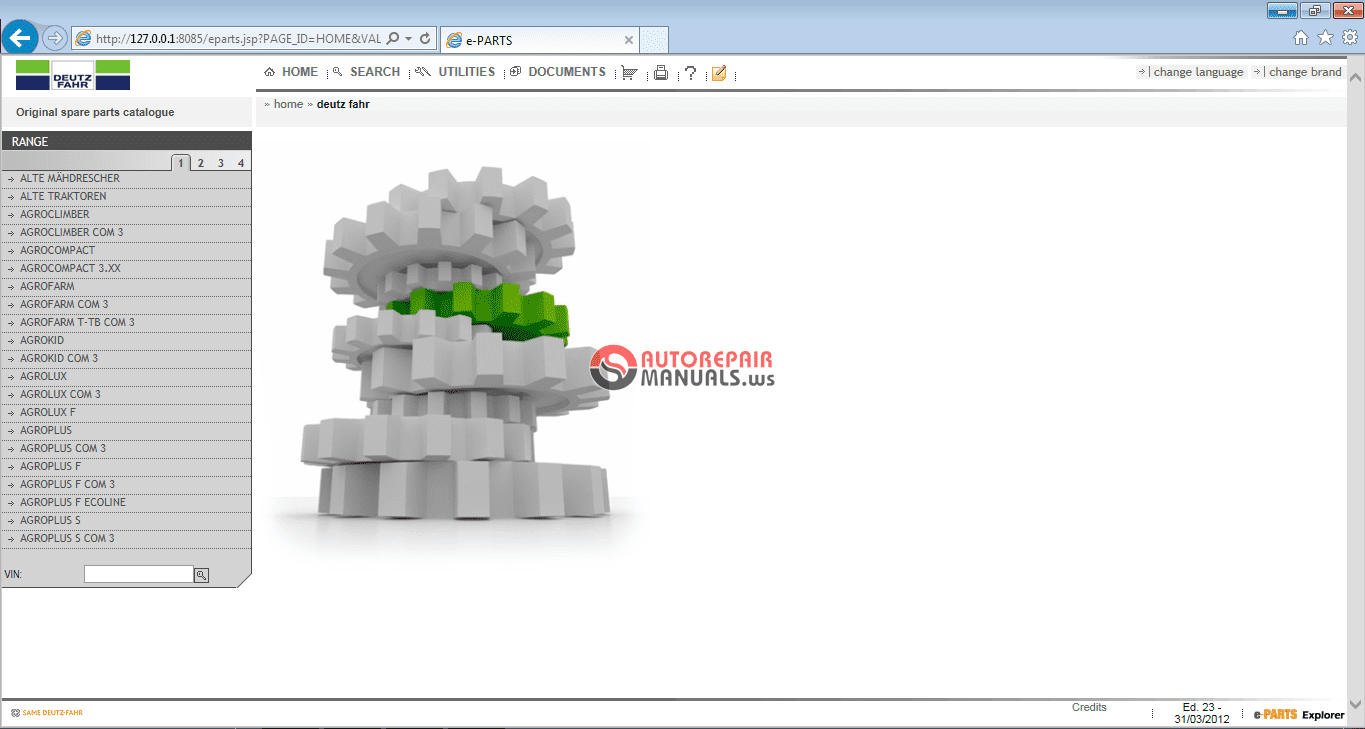Switch to range page 4 tab
Screen dimensions: 1365x729
241,163
